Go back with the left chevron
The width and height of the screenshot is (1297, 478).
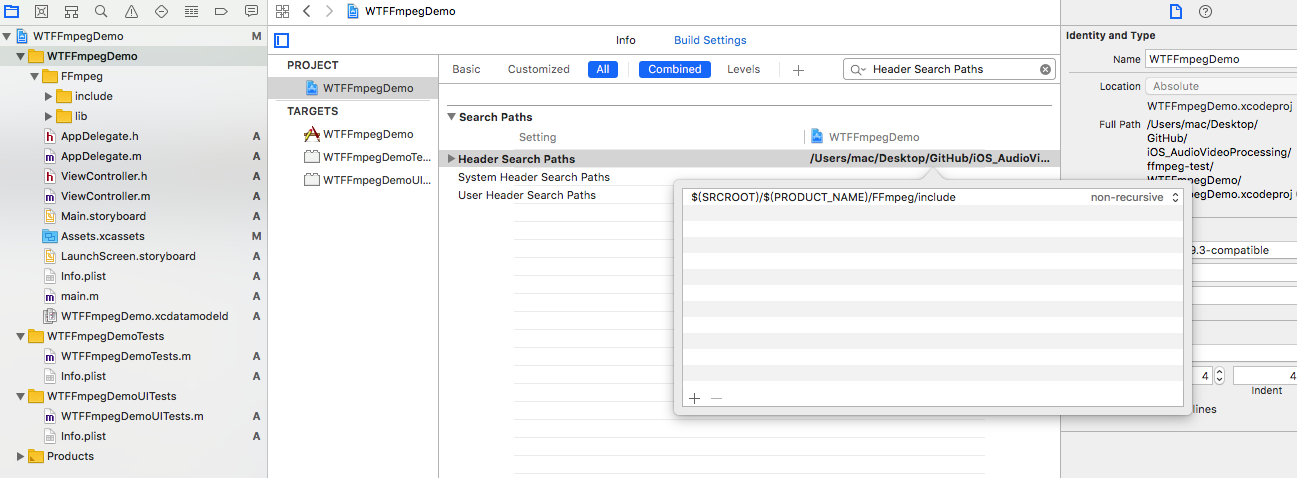[x=307, y=11]
